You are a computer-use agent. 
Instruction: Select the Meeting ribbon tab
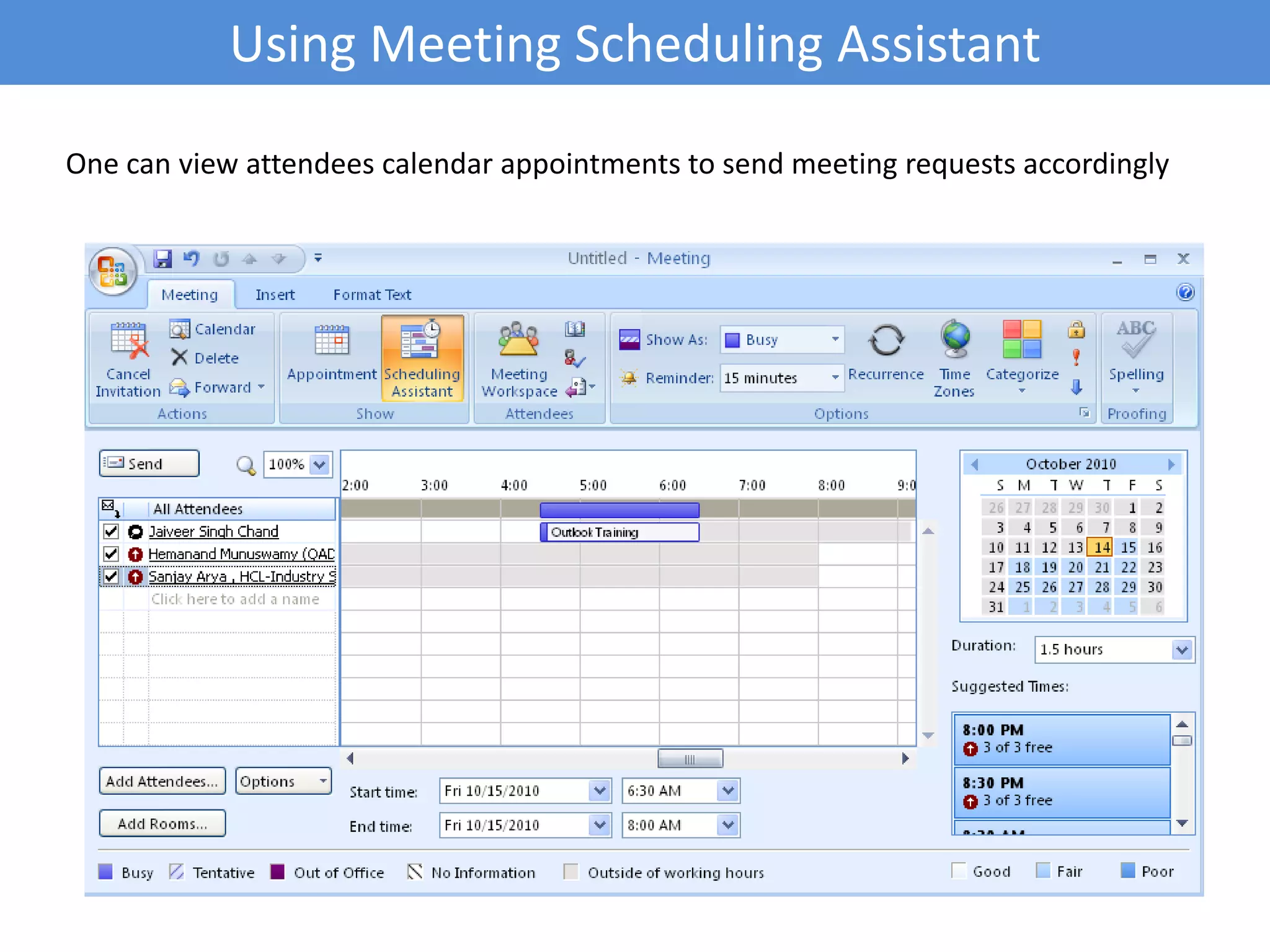tap(190, 295)
